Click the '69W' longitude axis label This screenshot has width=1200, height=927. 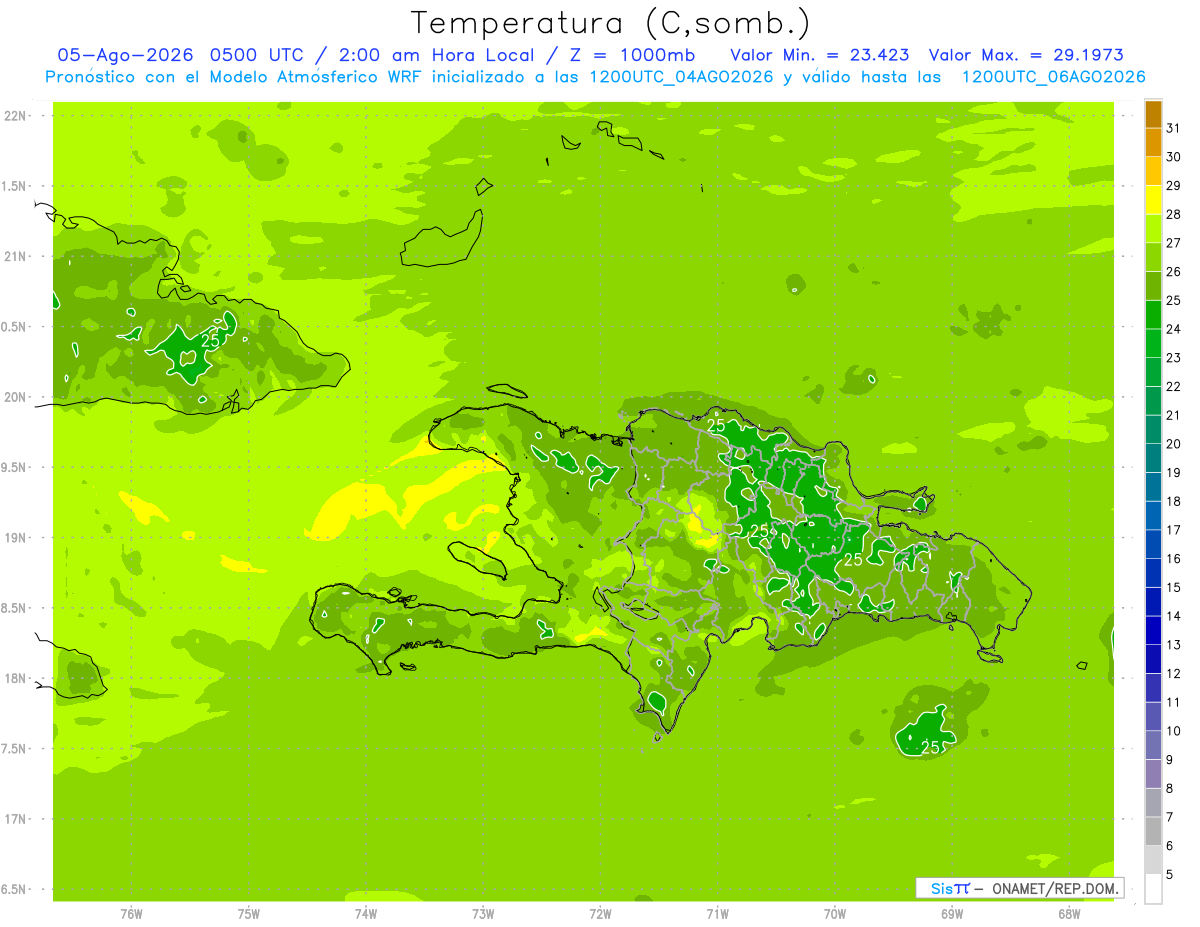click(x=952, y=914)
